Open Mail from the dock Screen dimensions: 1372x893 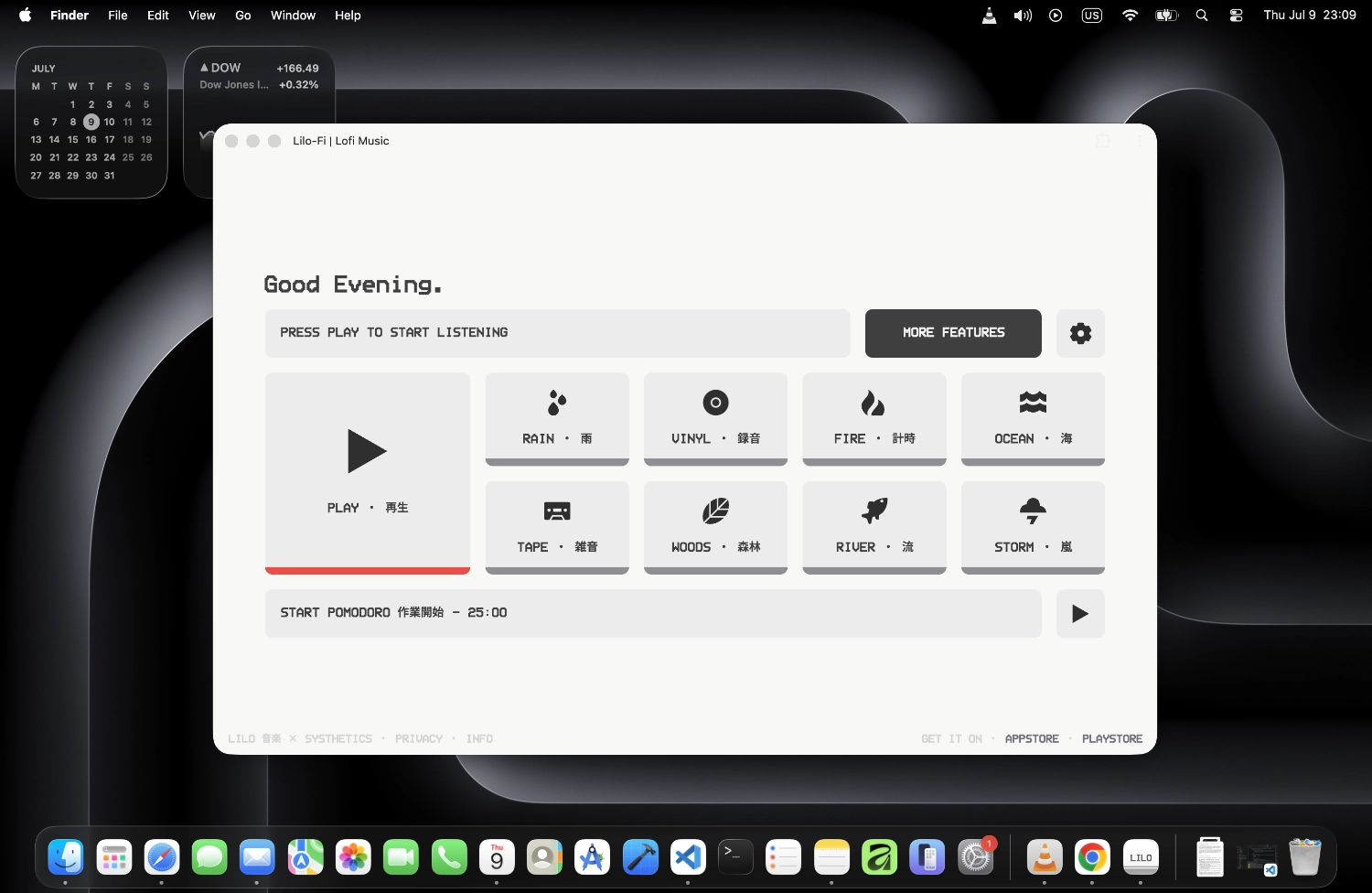tap(257, 857)
